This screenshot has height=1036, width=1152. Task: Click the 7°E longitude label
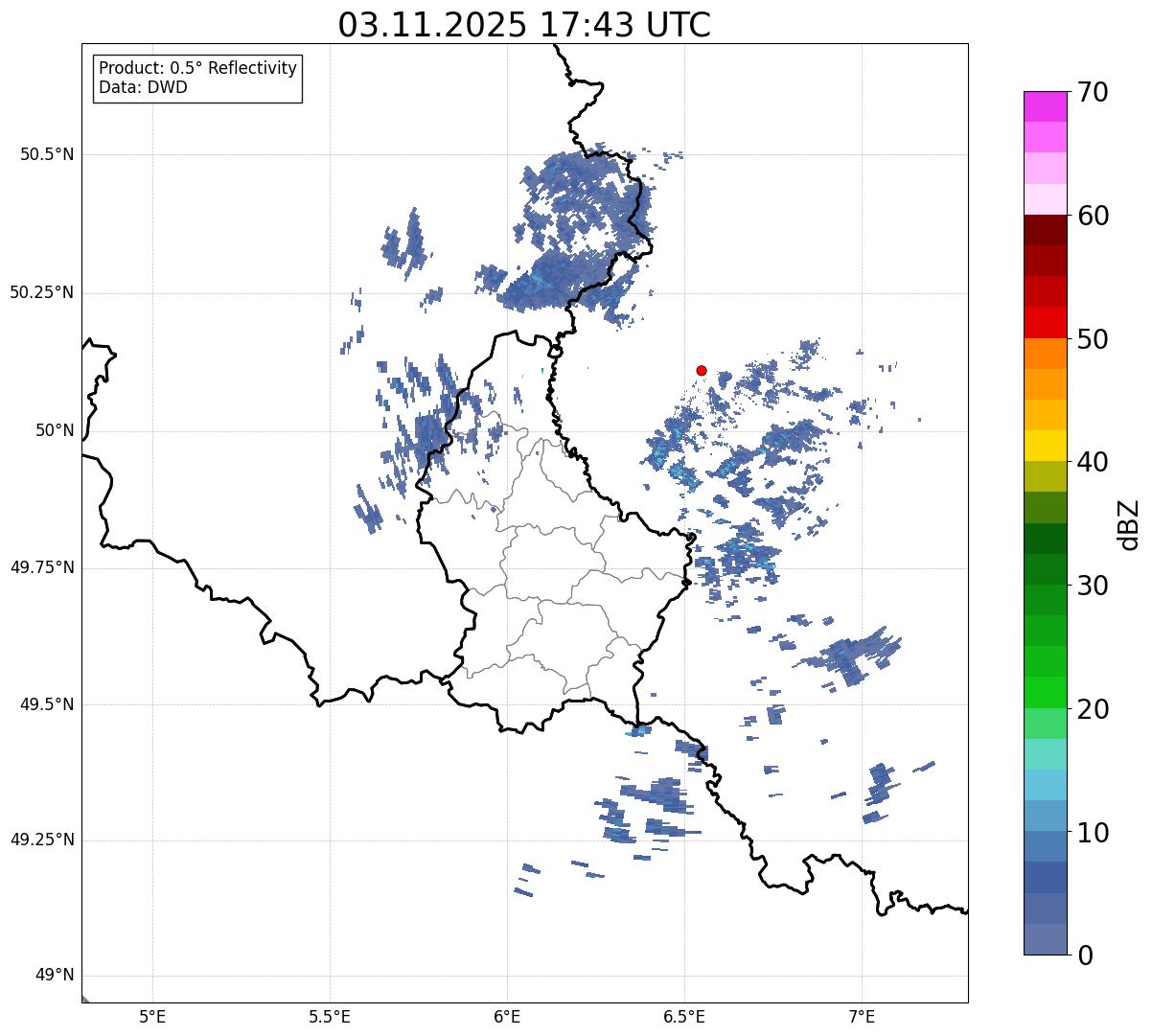tap(862, 1017)
